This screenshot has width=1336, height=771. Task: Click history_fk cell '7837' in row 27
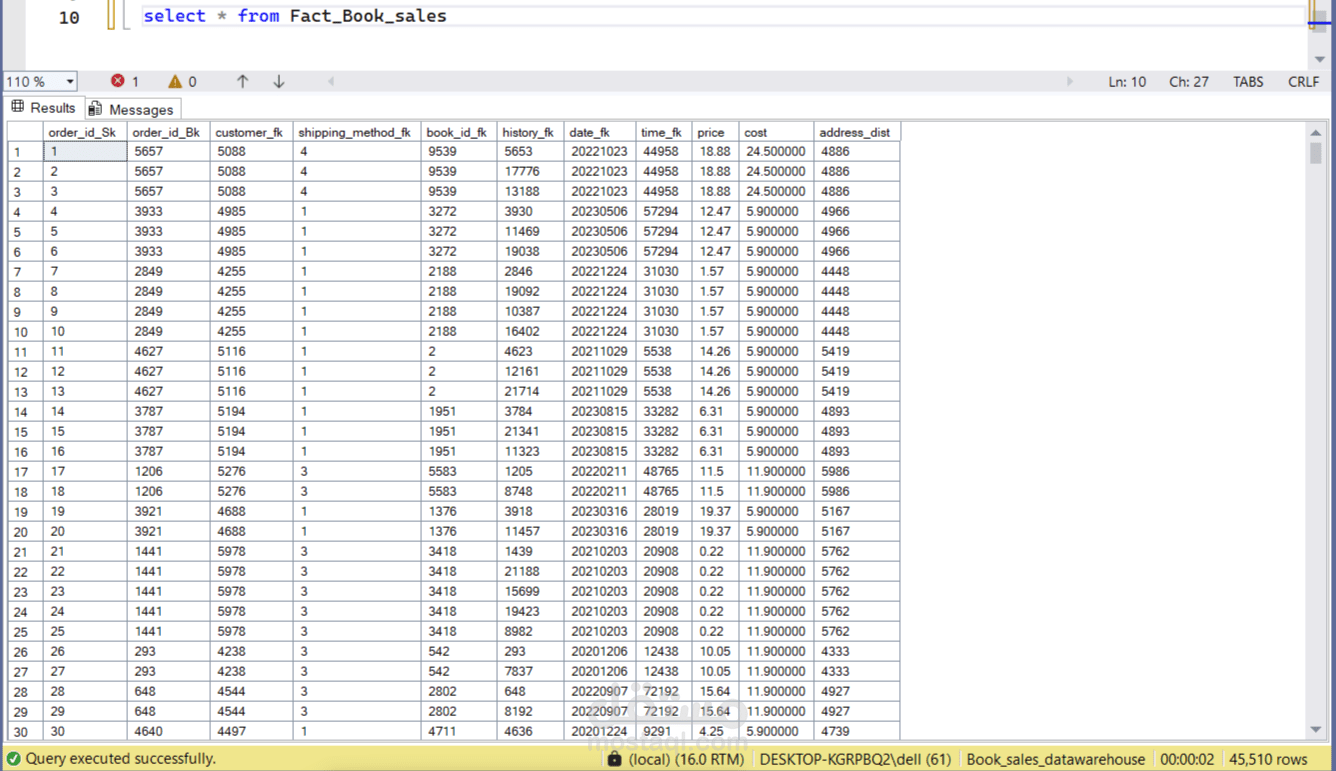pos(530,672)
